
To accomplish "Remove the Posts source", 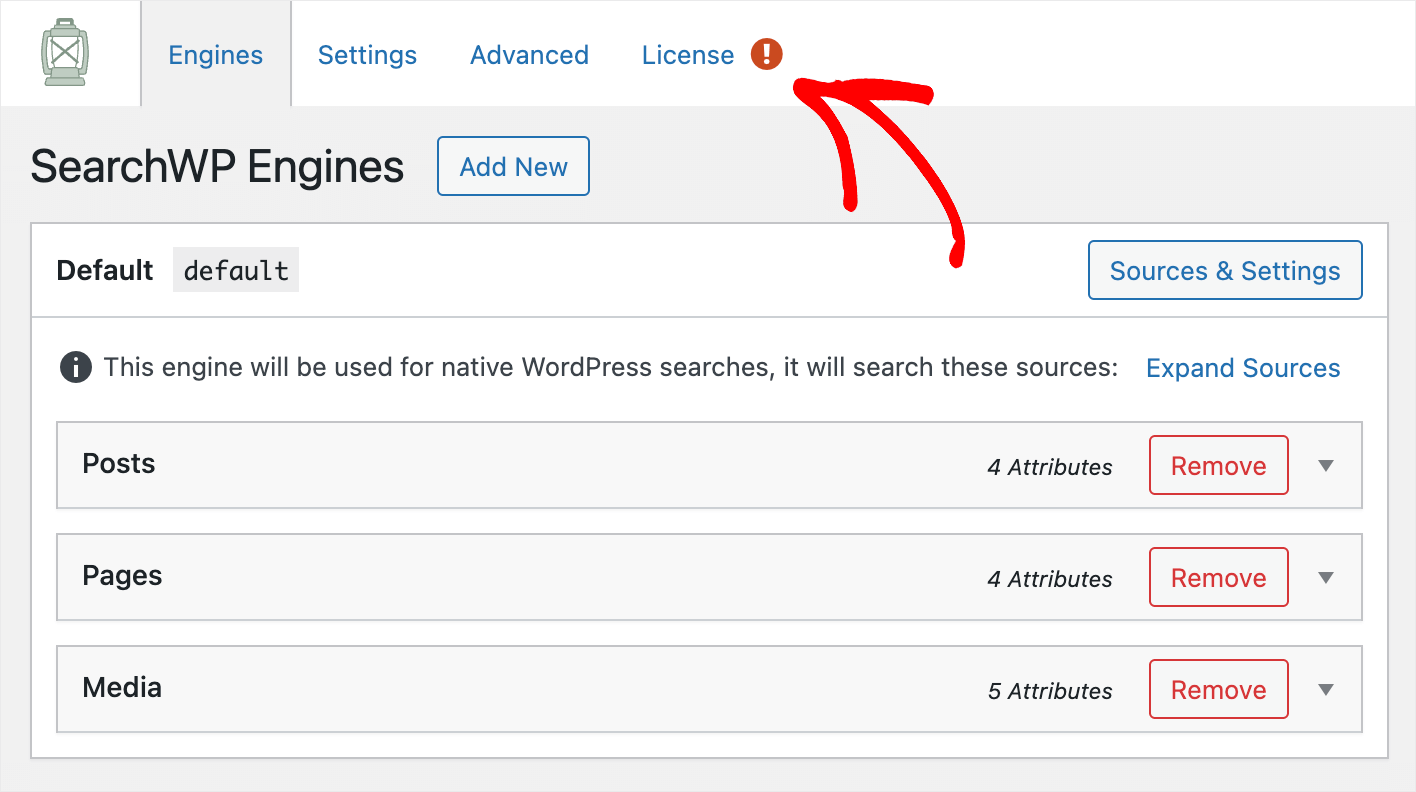I will pos(1219,466).
